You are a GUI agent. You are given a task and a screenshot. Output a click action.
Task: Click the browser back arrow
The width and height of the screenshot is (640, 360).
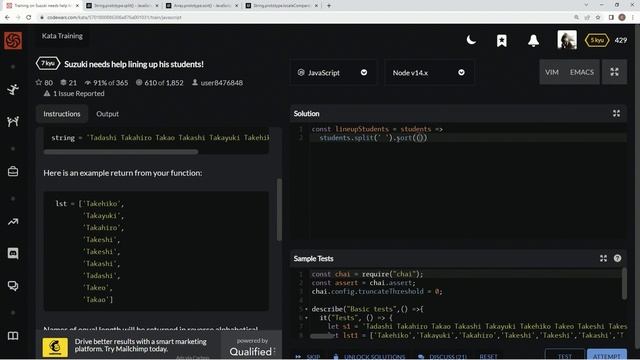pos(7,18)
